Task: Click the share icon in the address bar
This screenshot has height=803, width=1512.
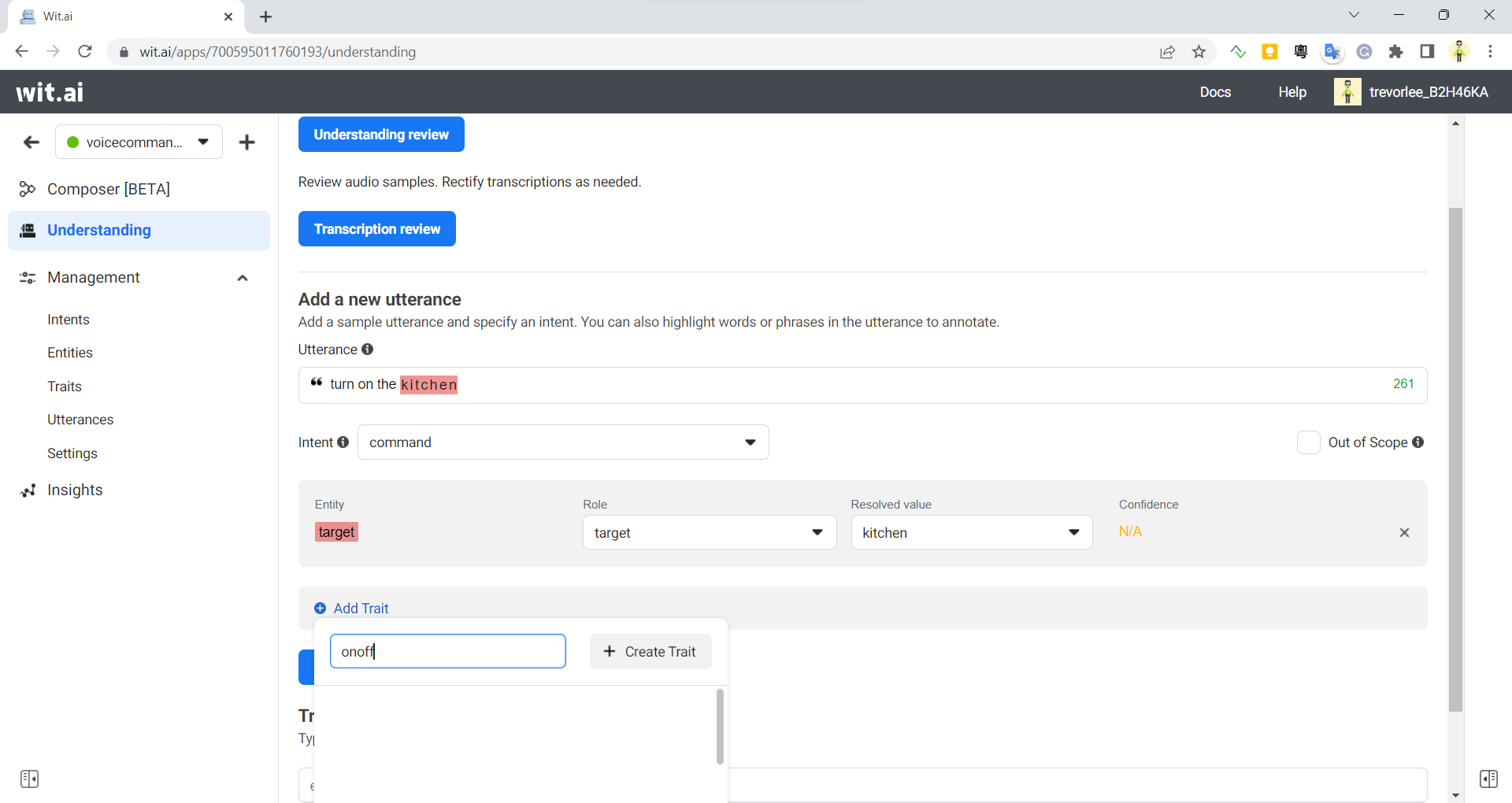Action: click(1167, 52)
